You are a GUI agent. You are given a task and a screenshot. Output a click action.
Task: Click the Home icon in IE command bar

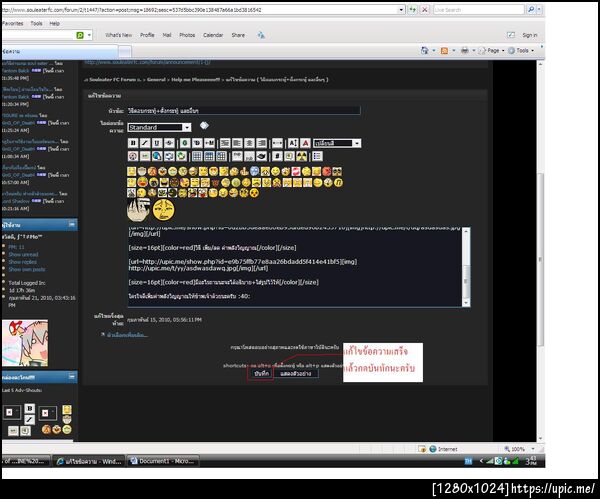(424, 51)
